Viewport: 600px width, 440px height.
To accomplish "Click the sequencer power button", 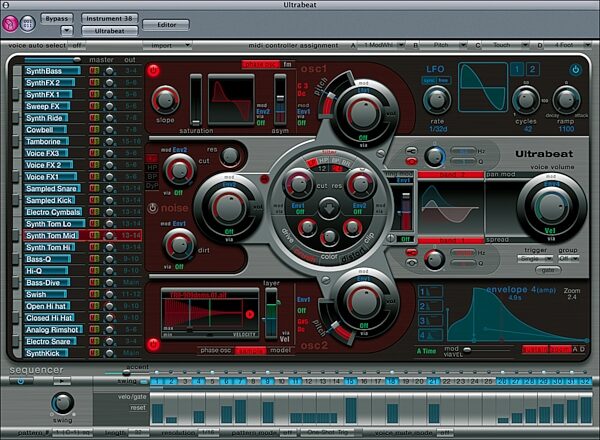I will (20, 381).
